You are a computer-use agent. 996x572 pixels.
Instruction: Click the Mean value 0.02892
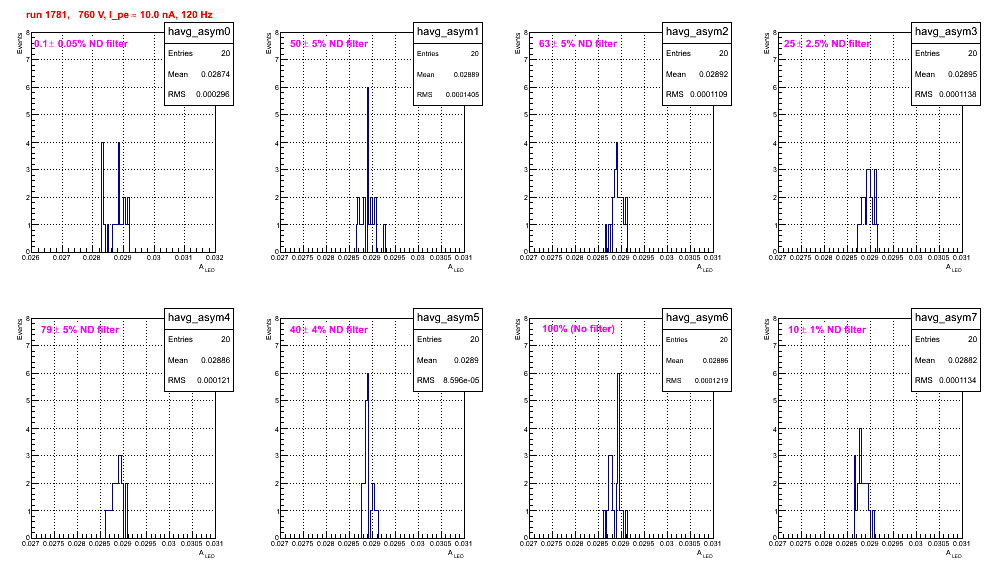tap(713, 74)
